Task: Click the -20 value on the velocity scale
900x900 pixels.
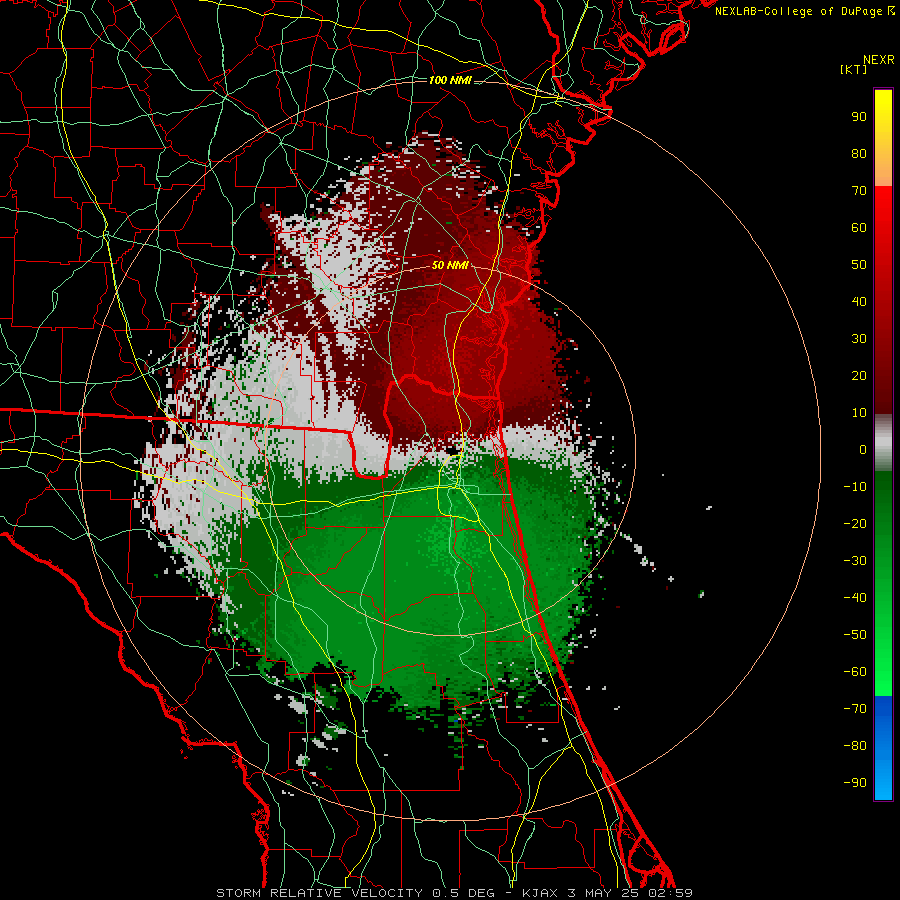Action: [x=855, y=524]
